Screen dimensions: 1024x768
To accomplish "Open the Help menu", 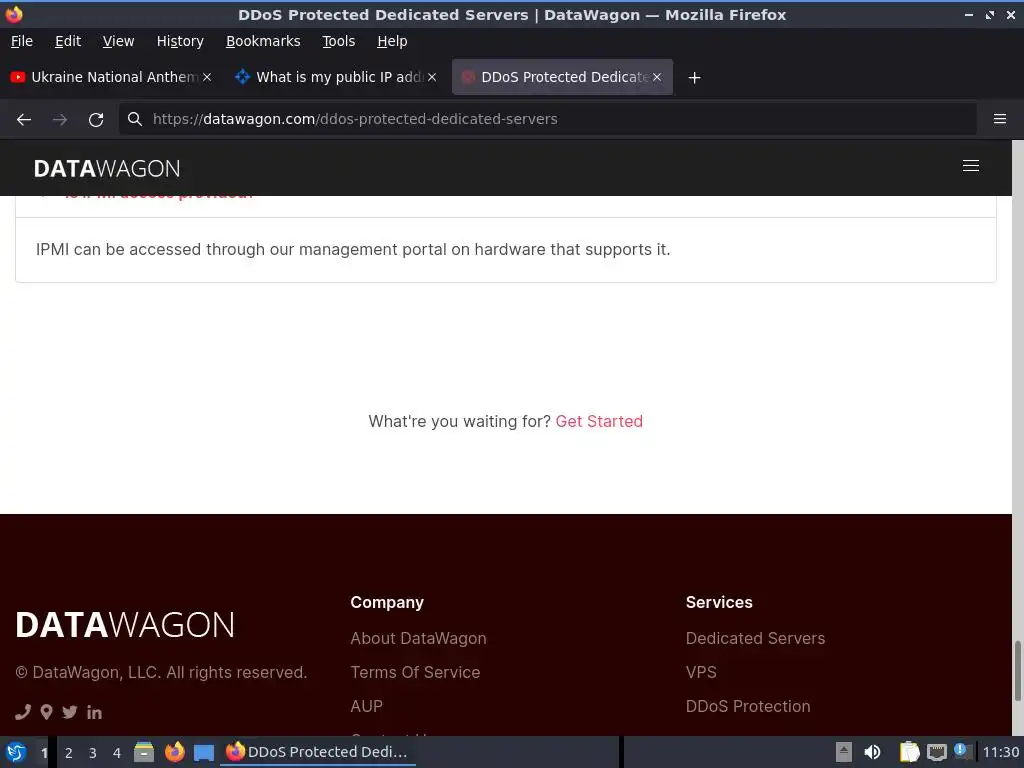I will [392, 41].
